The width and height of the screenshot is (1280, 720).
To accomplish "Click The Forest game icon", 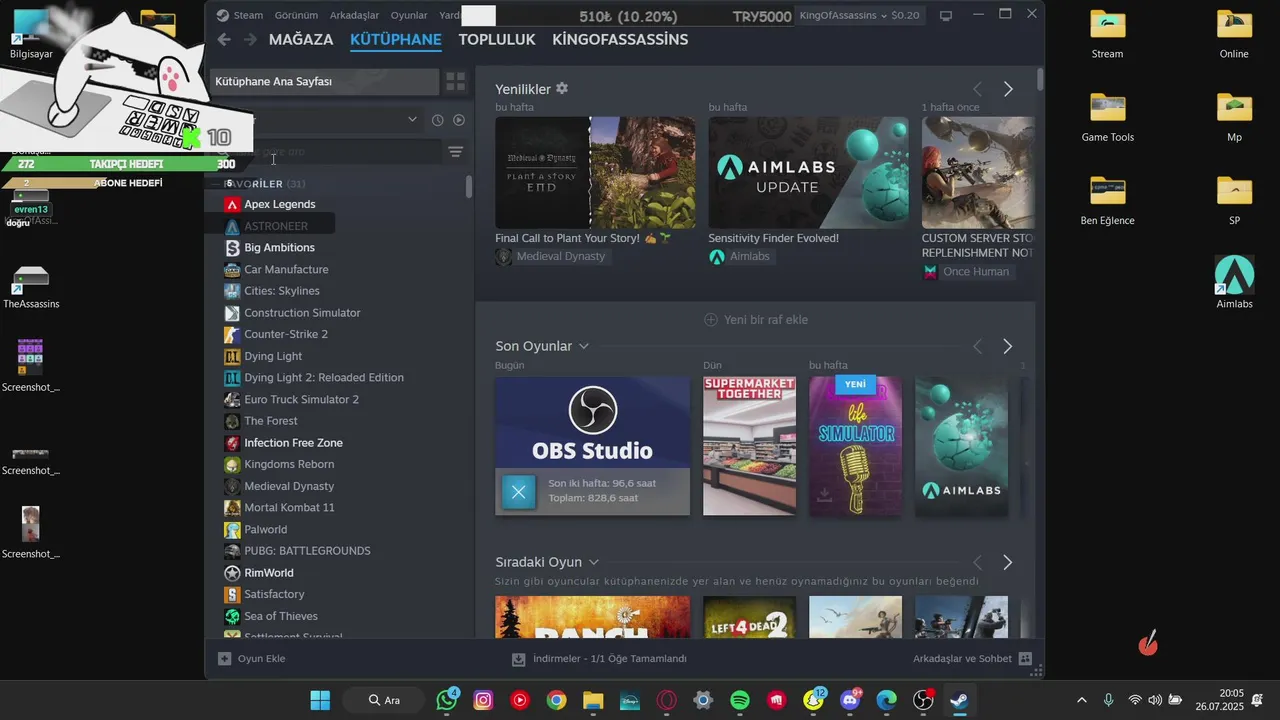I will click(232, 421).
